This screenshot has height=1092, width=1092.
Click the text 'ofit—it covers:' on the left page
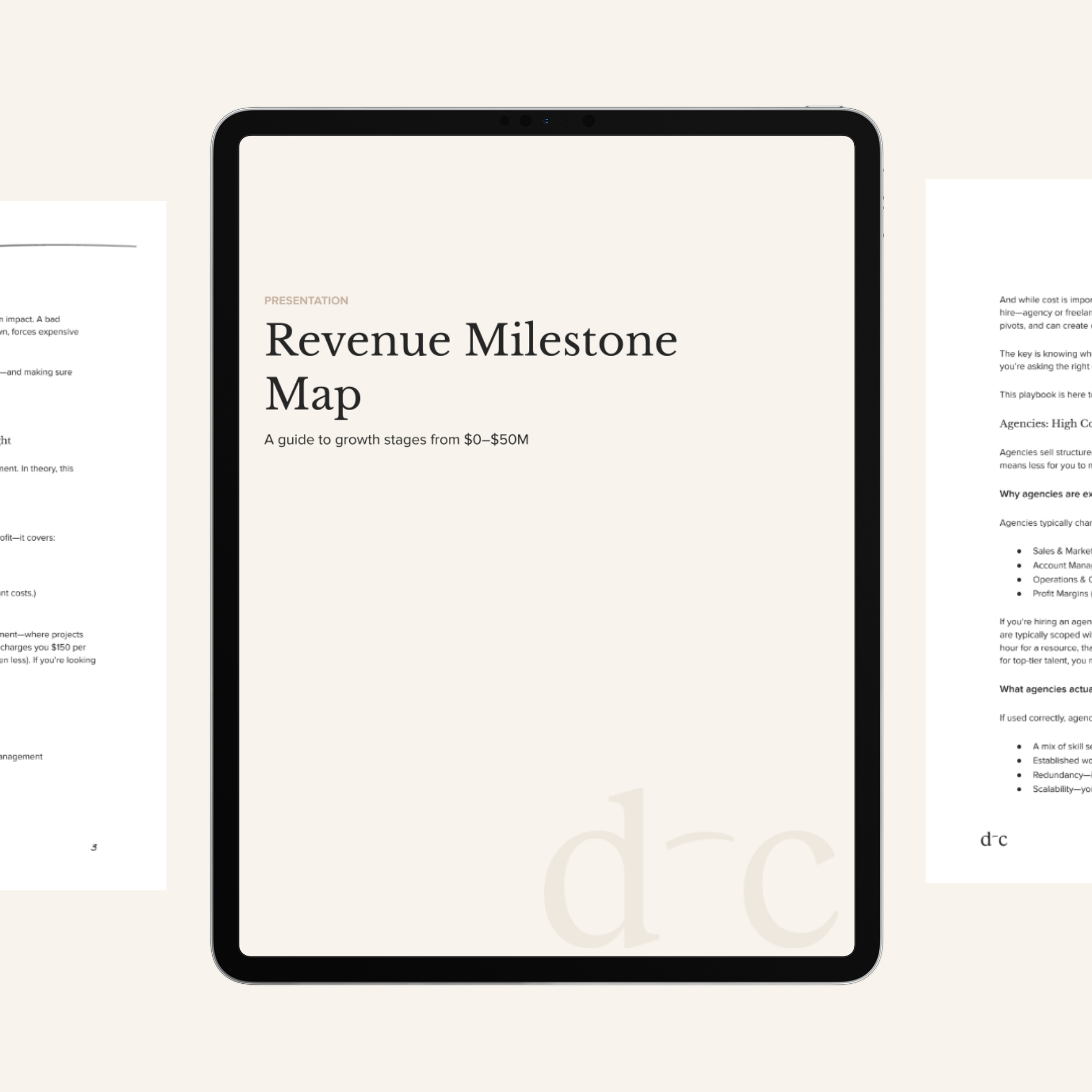28,537
